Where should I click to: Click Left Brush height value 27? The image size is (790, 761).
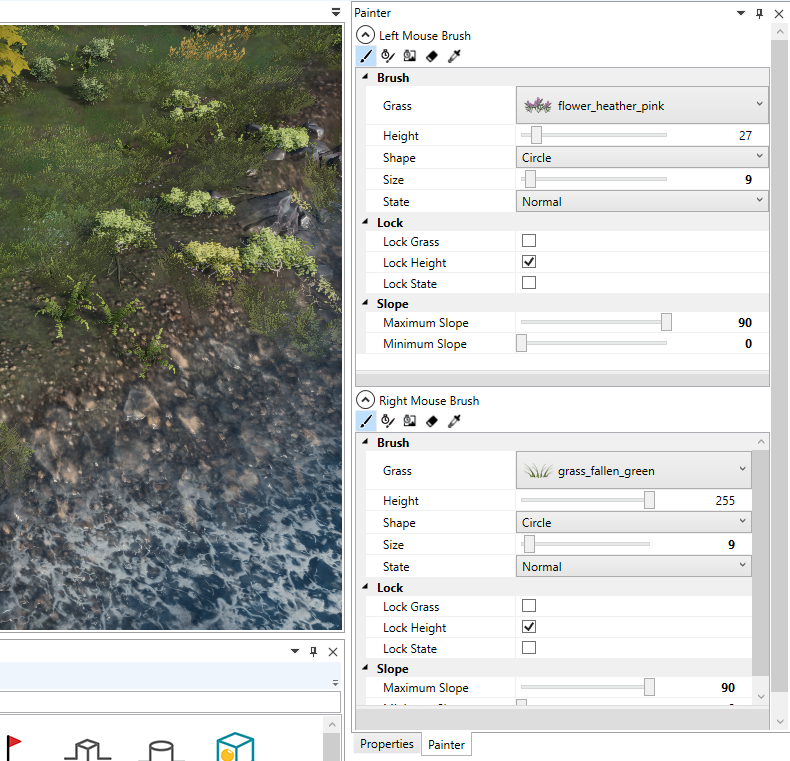745,136
